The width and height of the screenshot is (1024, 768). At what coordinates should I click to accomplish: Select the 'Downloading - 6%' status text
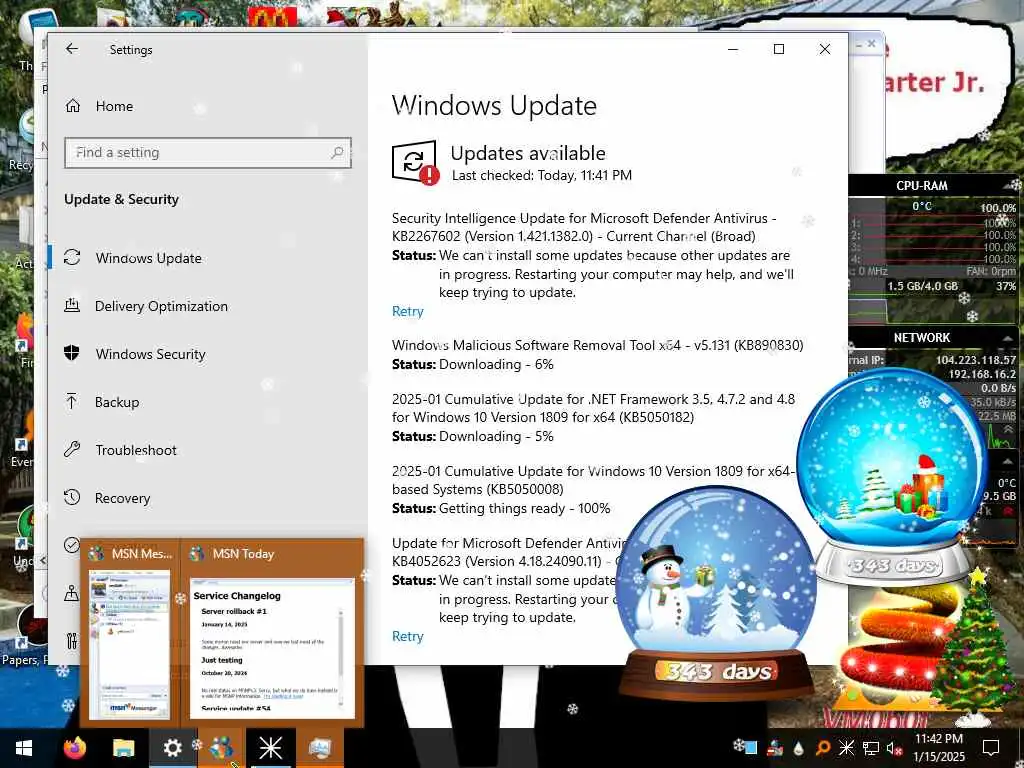(496, 364)
